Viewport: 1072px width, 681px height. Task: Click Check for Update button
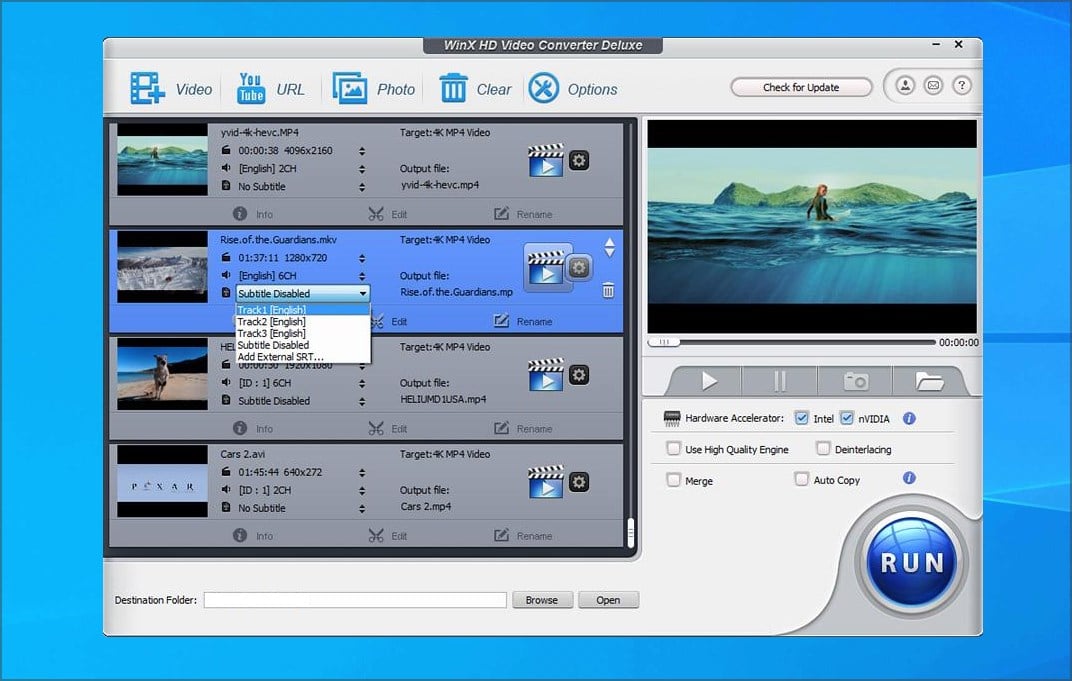point(801,88)
